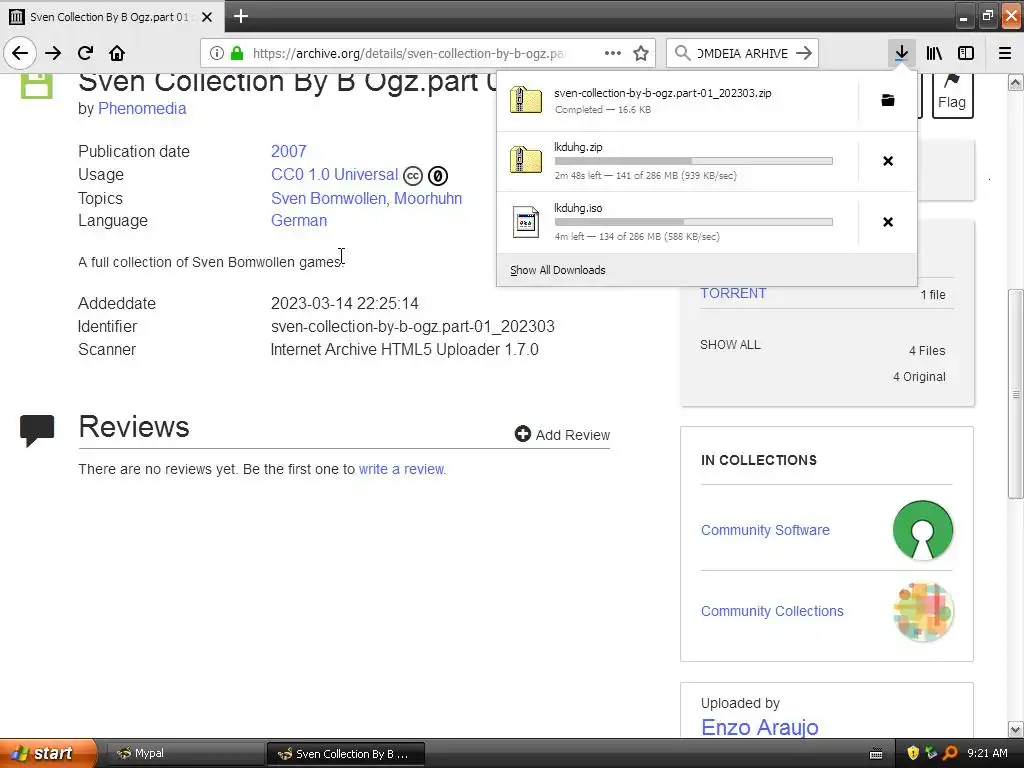Select the completed sven-collection zip download entry
The height and width of the screenshot is (768, 1024).
tap(677, 101)
